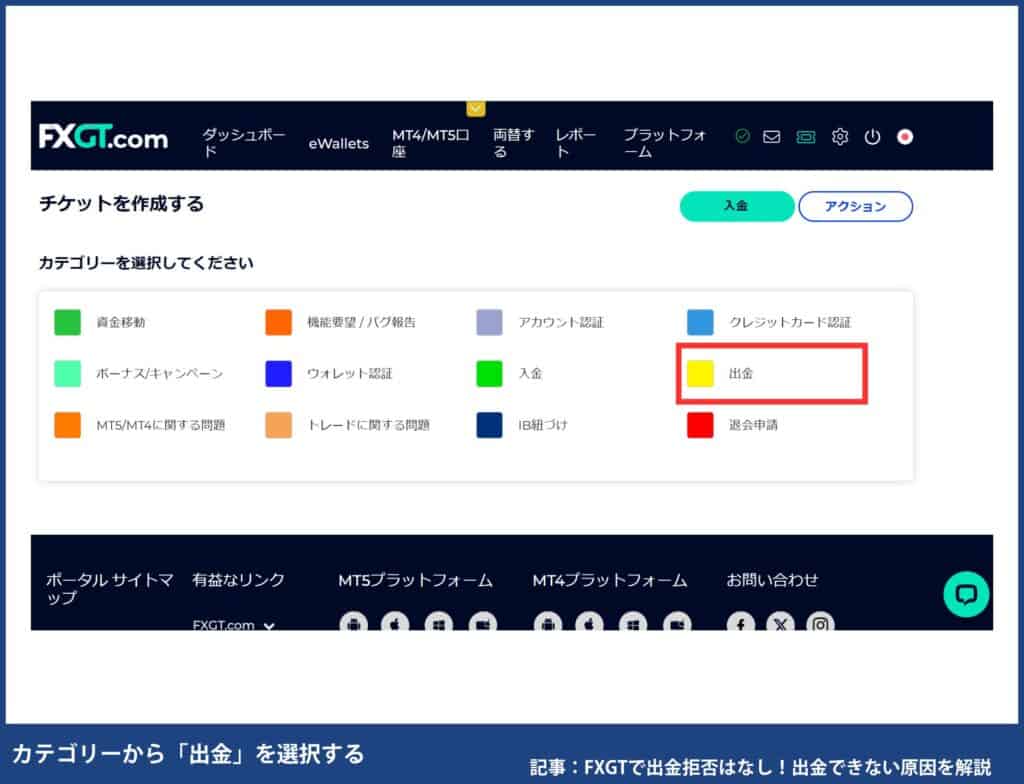1024x784 pixels.
Task: Open the MT4/MT5口座 menu
Action: pos(430,143)
